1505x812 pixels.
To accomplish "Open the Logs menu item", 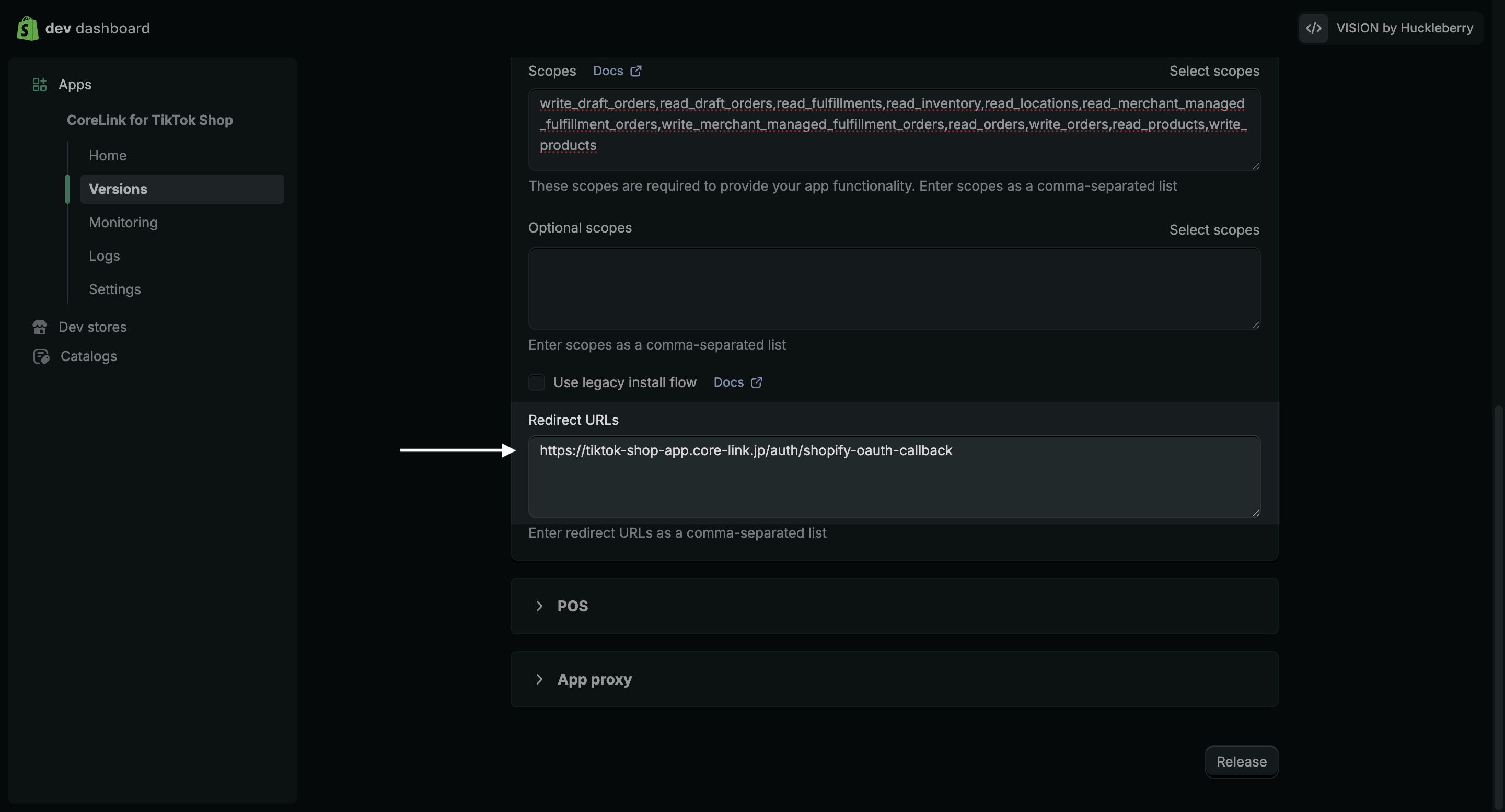I will [105, 256].
